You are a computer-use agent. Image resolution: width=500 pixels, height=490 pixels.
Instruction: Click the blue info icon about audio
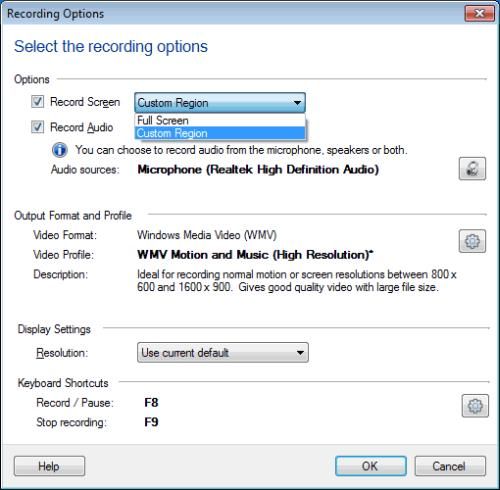click(60, 150)
